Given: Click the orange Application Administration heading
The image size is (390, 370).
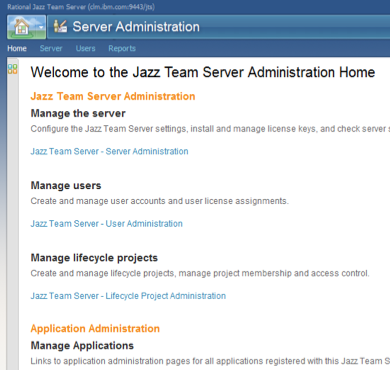Looking at the screenshot, I should pos(95,329).
